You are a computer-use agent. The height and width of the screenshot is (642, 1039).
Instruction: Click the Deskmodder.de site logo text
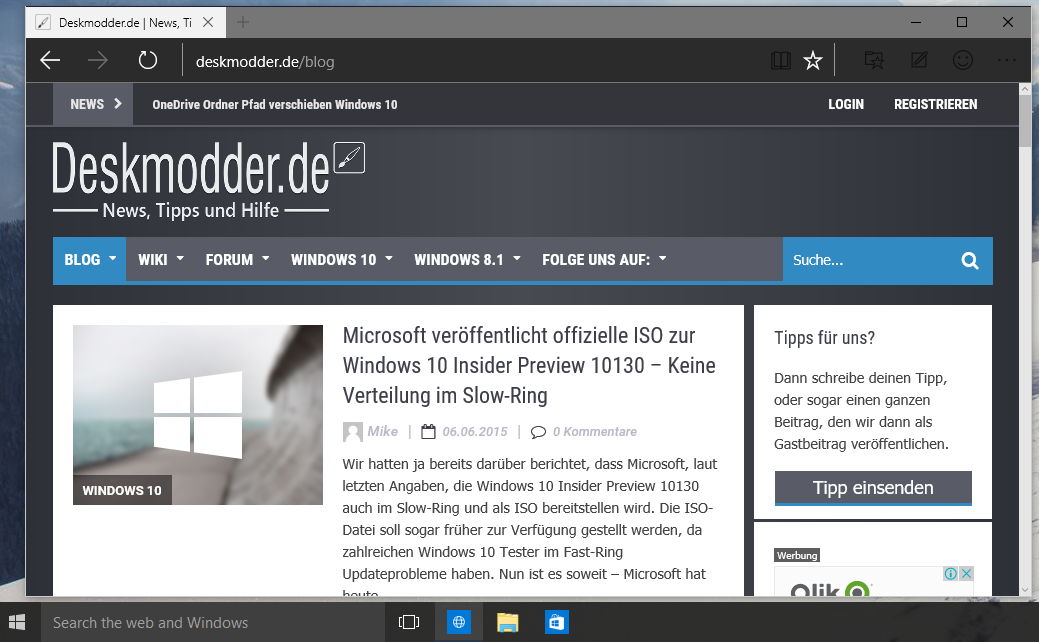tap(191, 168)
